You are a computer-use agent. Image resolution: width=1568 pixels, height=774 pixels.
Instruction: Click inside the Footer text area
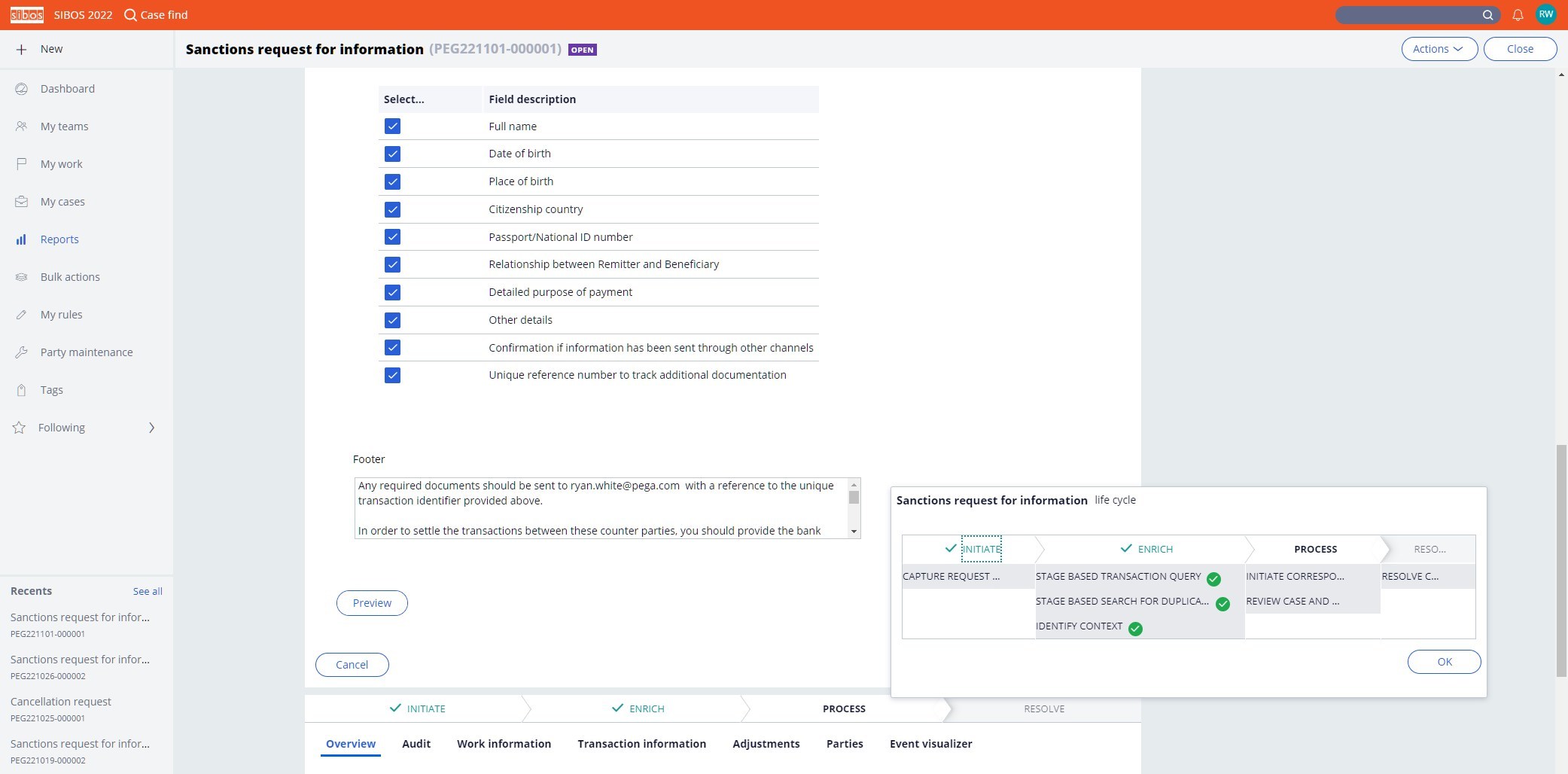point(600,508)
